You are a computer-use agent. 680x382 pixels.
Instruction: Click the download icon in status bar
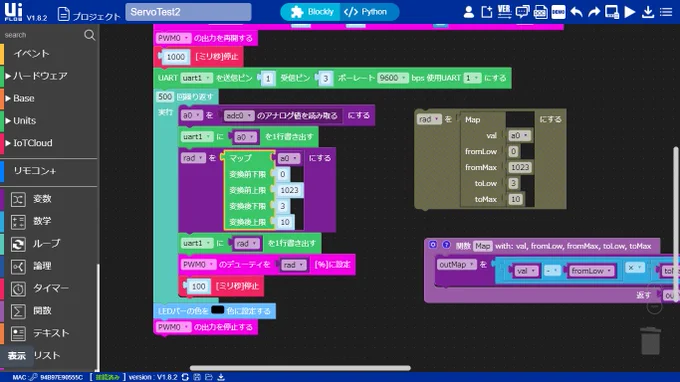point(221,377)
